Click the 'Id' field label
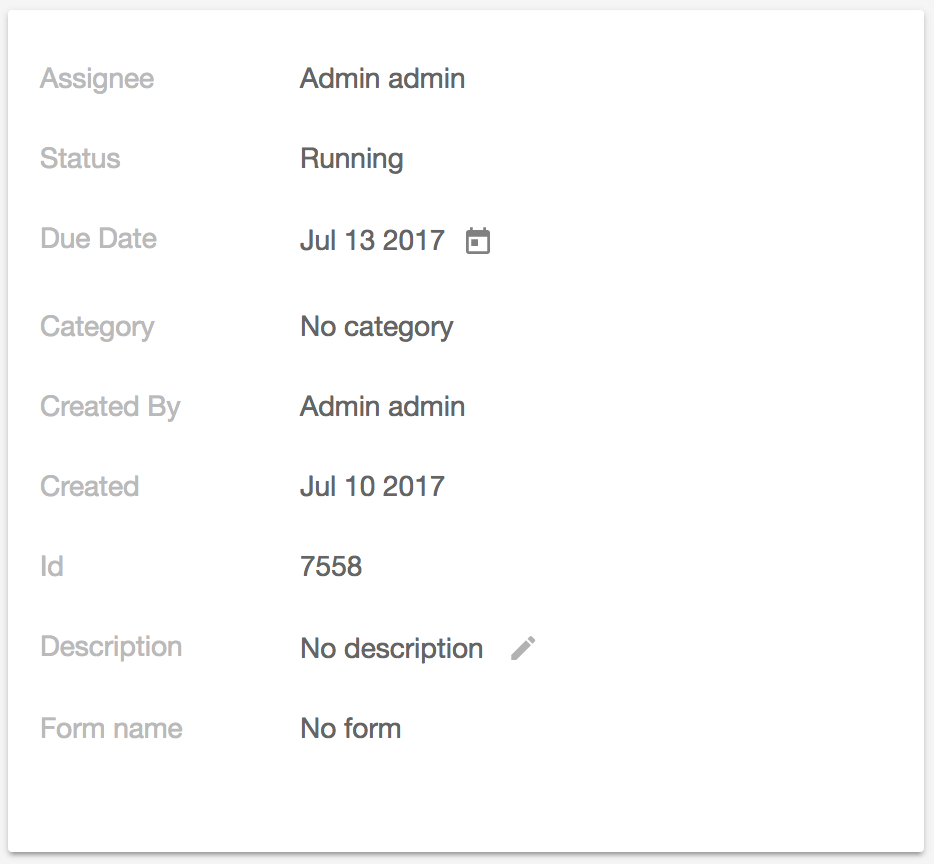This screenshot has width=934, height=864. coord(52,566)
